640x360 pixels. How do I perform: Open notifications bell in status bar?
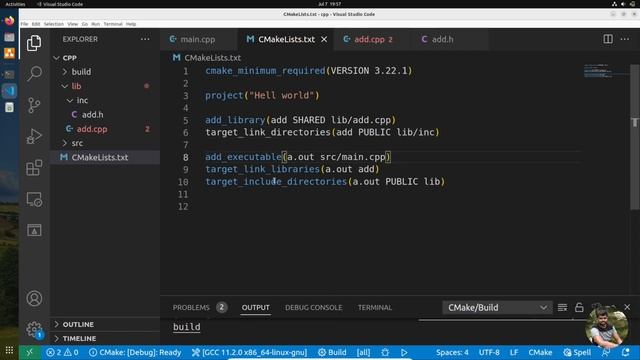tap(626, 353)
